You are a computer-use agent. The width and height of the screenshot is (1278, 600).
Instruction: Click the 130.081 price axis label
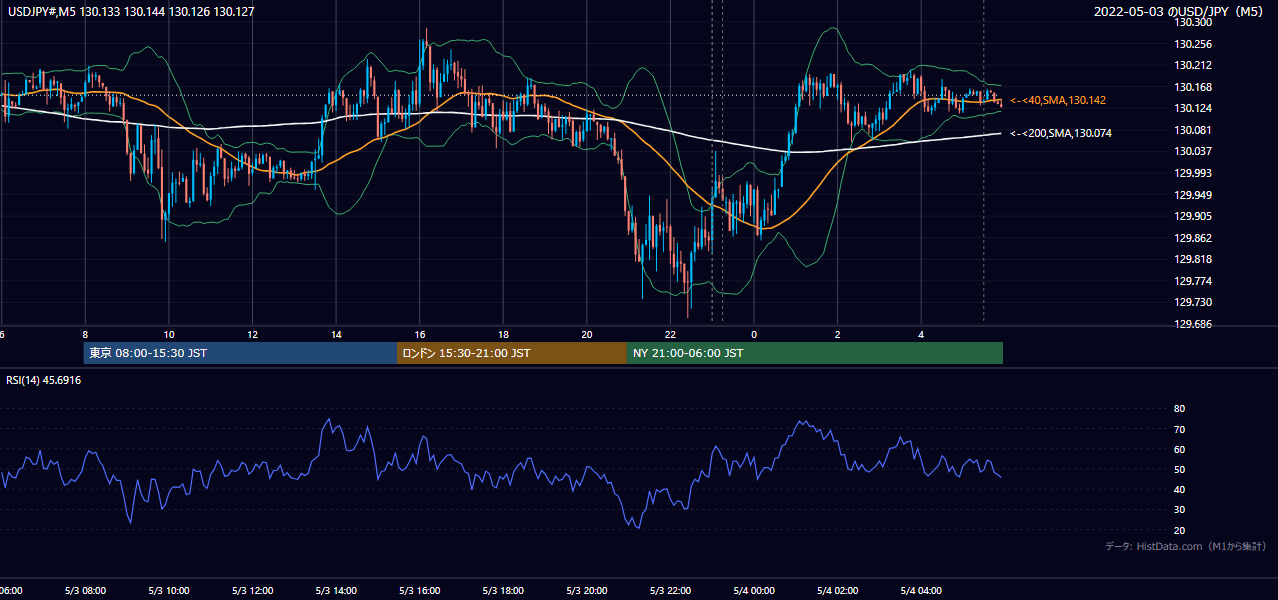(1193, 130)
